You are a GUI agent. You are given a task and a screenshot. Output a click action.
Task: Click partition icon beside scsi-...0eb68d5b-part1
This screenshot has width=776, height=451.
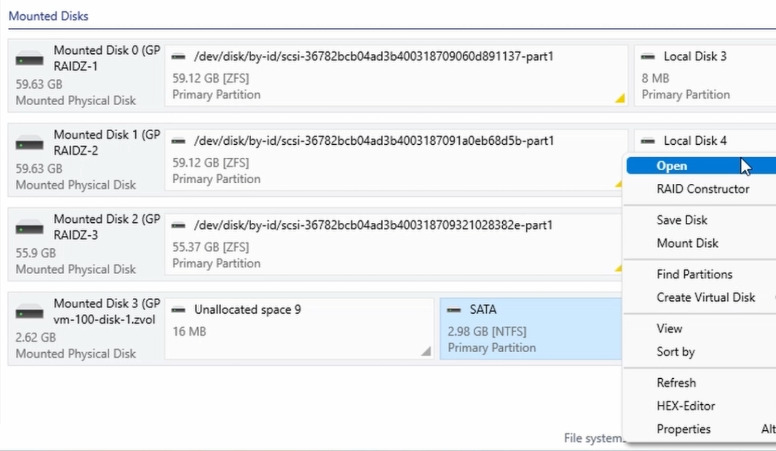[x=178, y=141]
